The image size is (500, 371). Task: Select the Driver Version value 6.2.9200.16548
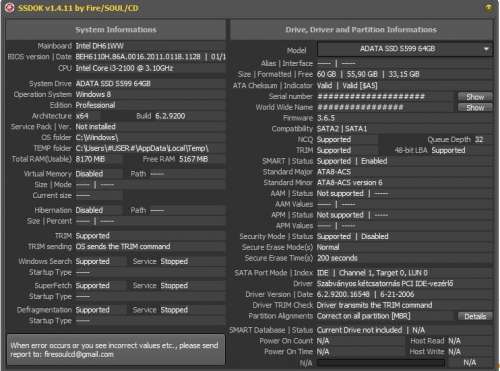click(343, 294)
